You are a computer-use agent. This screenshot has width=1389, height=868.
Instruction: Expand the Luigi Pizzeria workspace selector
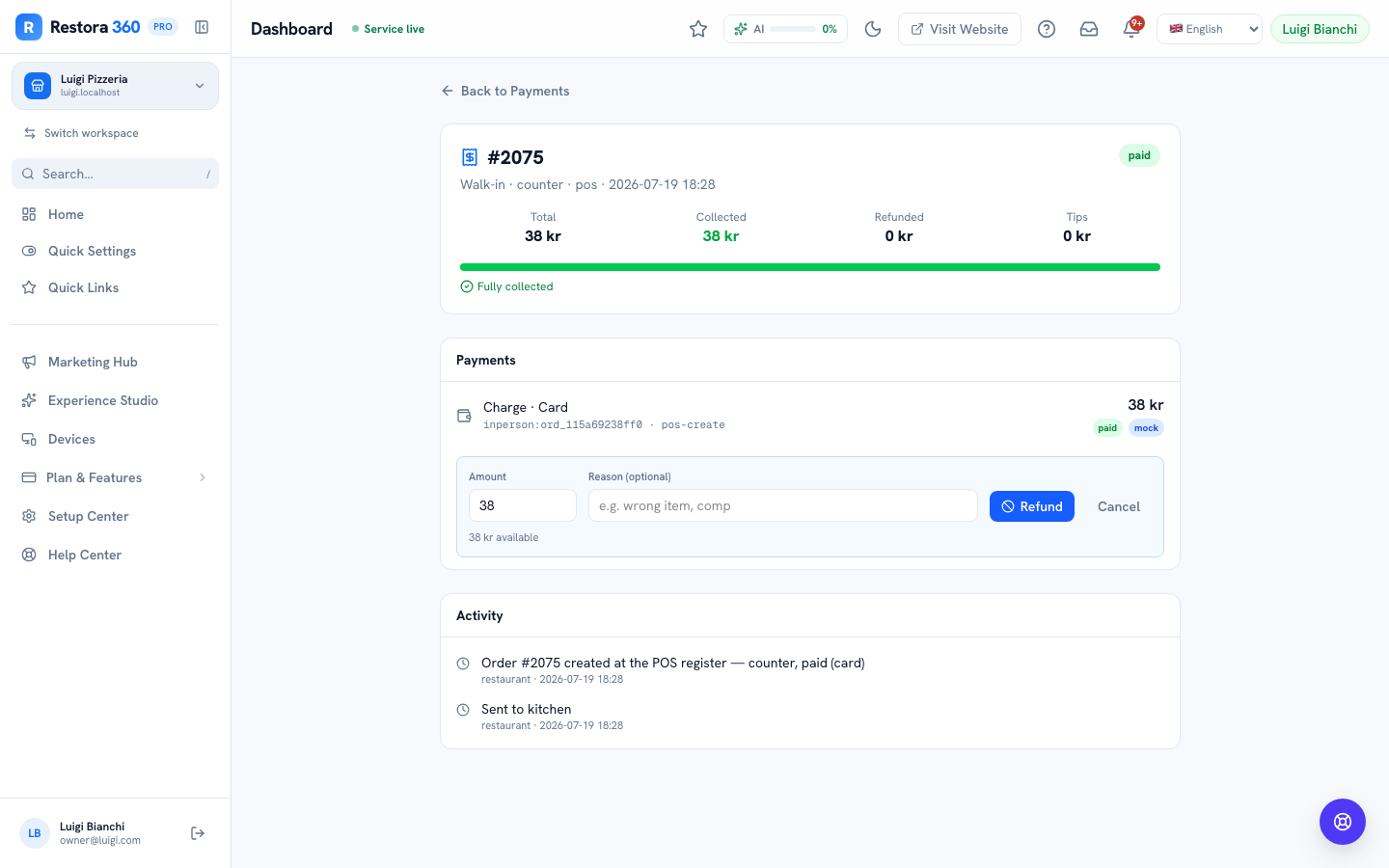click(x=115, y=86)
